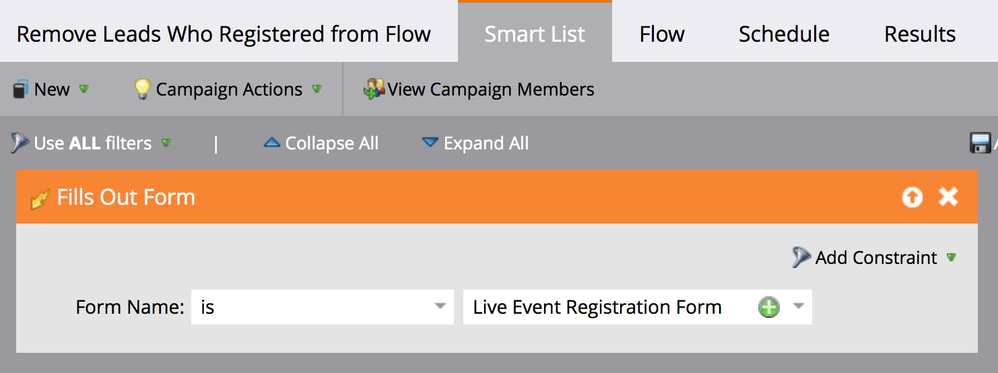Click the Add Constraint funnel icon
Viewport: 998px width, 373px height.
[801, 258]
